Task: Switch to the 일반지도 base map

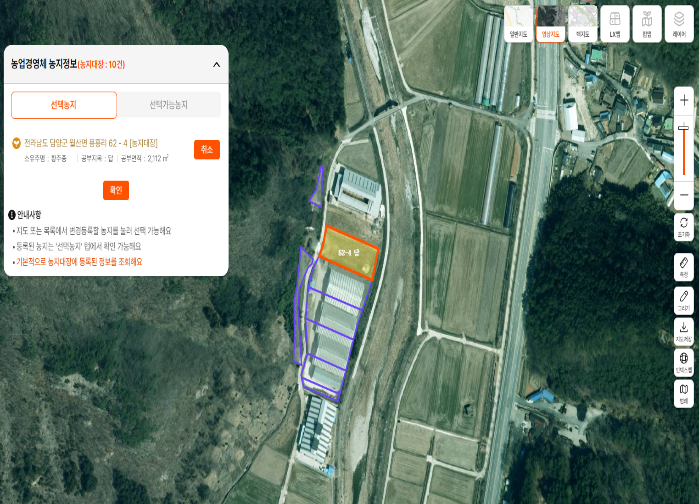Action: 518,24
